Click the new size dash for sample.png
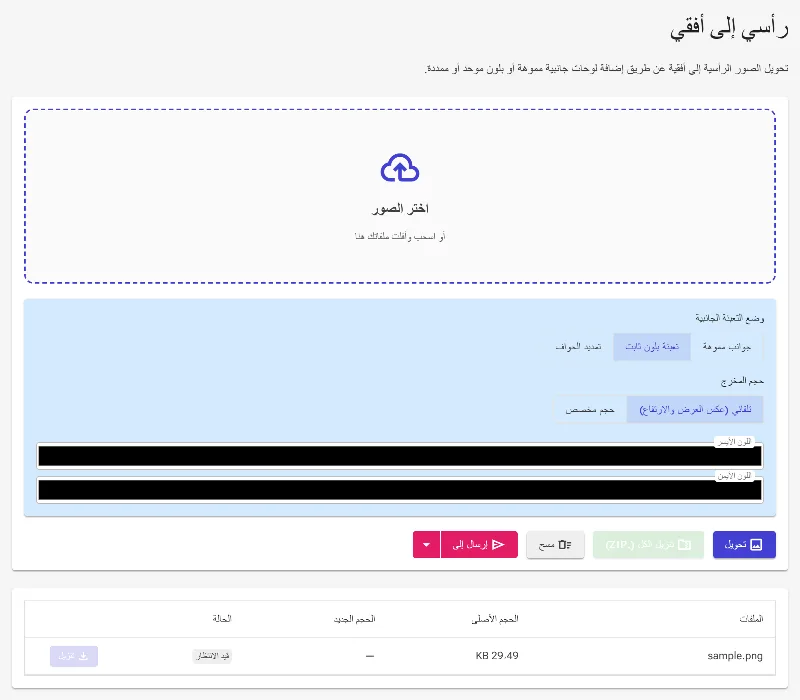This screenshot has height=700, width=800. pyautogui.click(x=370, y=656)
